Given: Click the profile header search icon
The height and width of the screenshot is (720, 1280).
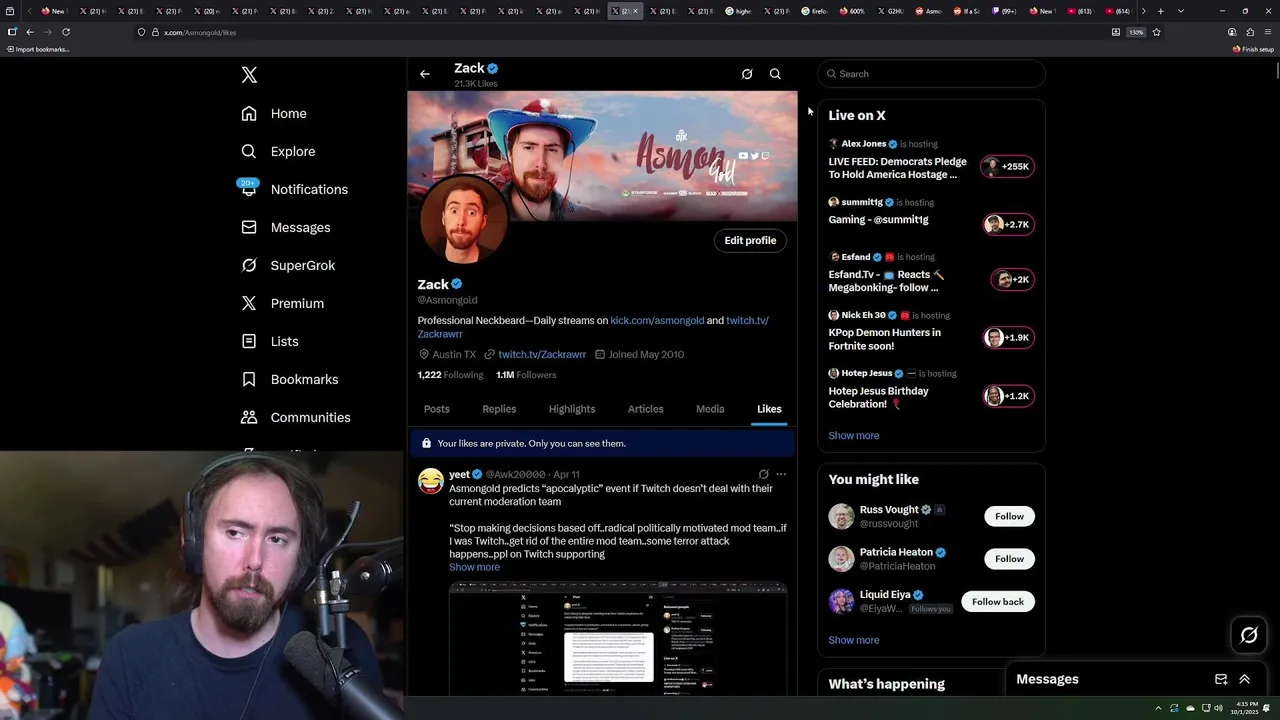Looking at the screenshot, I should 775,74.
